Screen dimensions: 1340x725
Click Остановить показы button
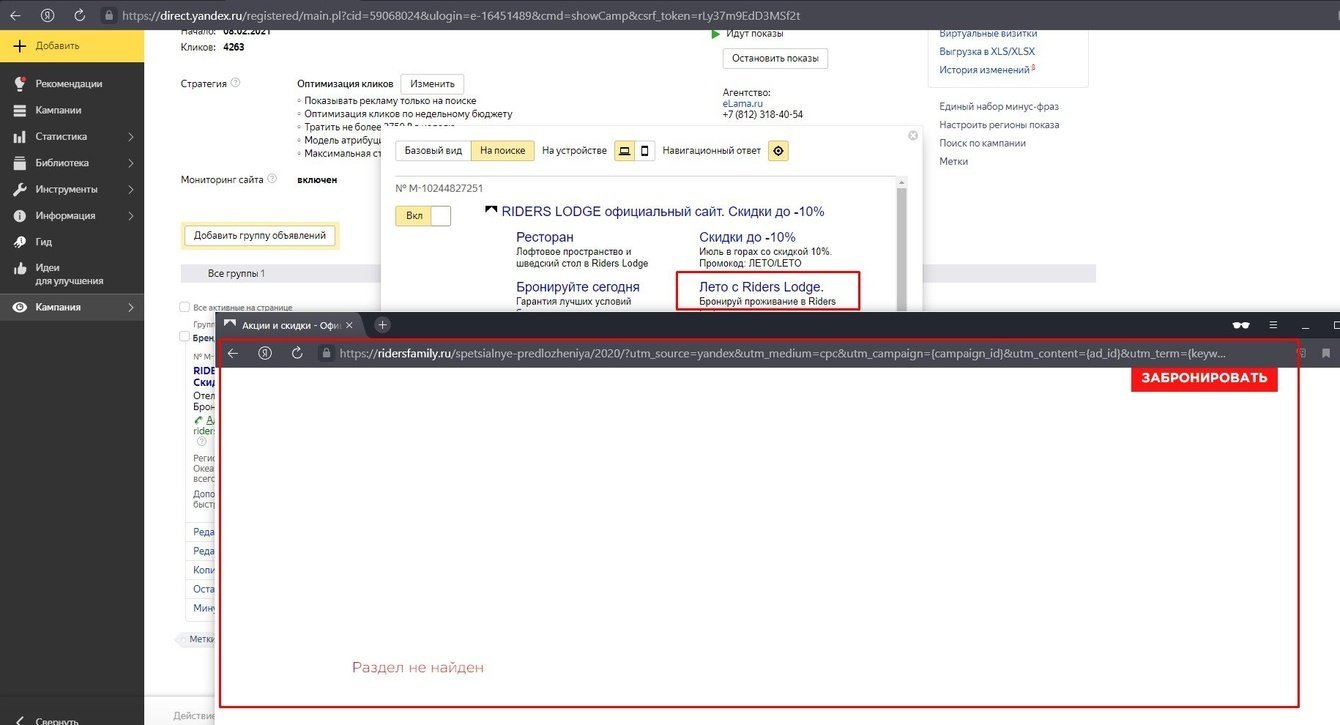coord(775,58)
